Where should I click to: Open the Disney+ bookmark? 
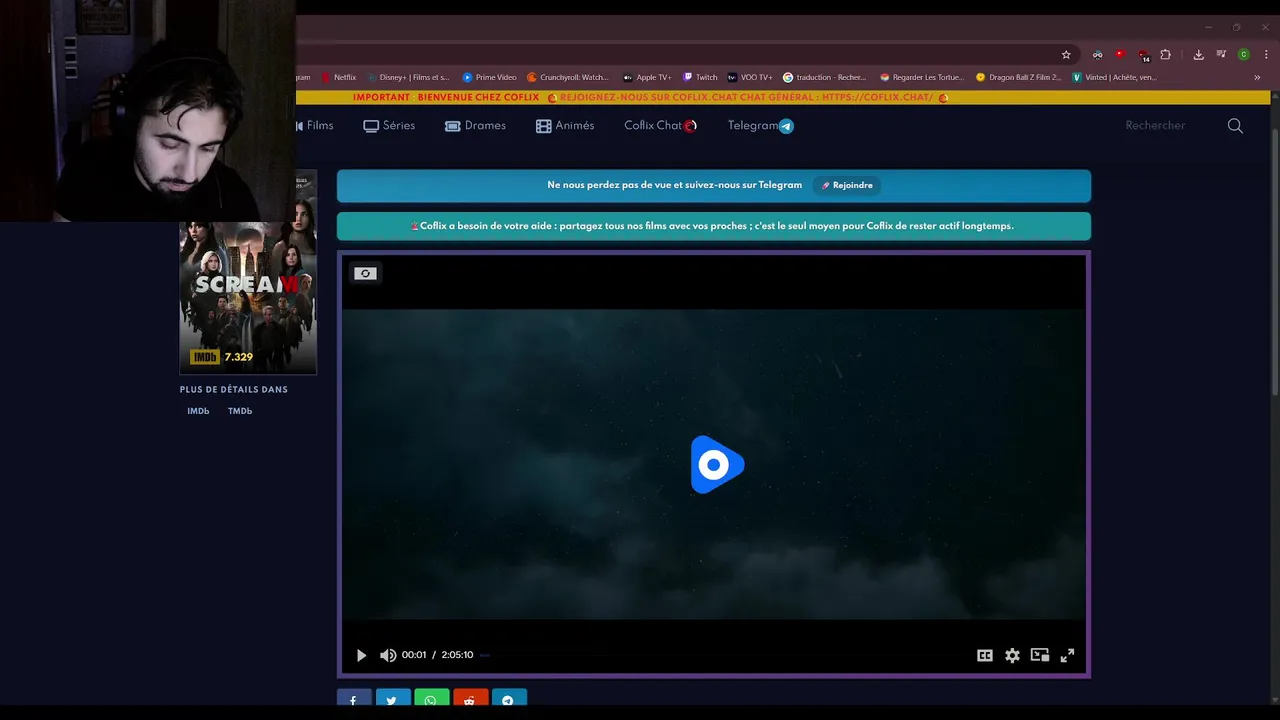coord(407,77)
